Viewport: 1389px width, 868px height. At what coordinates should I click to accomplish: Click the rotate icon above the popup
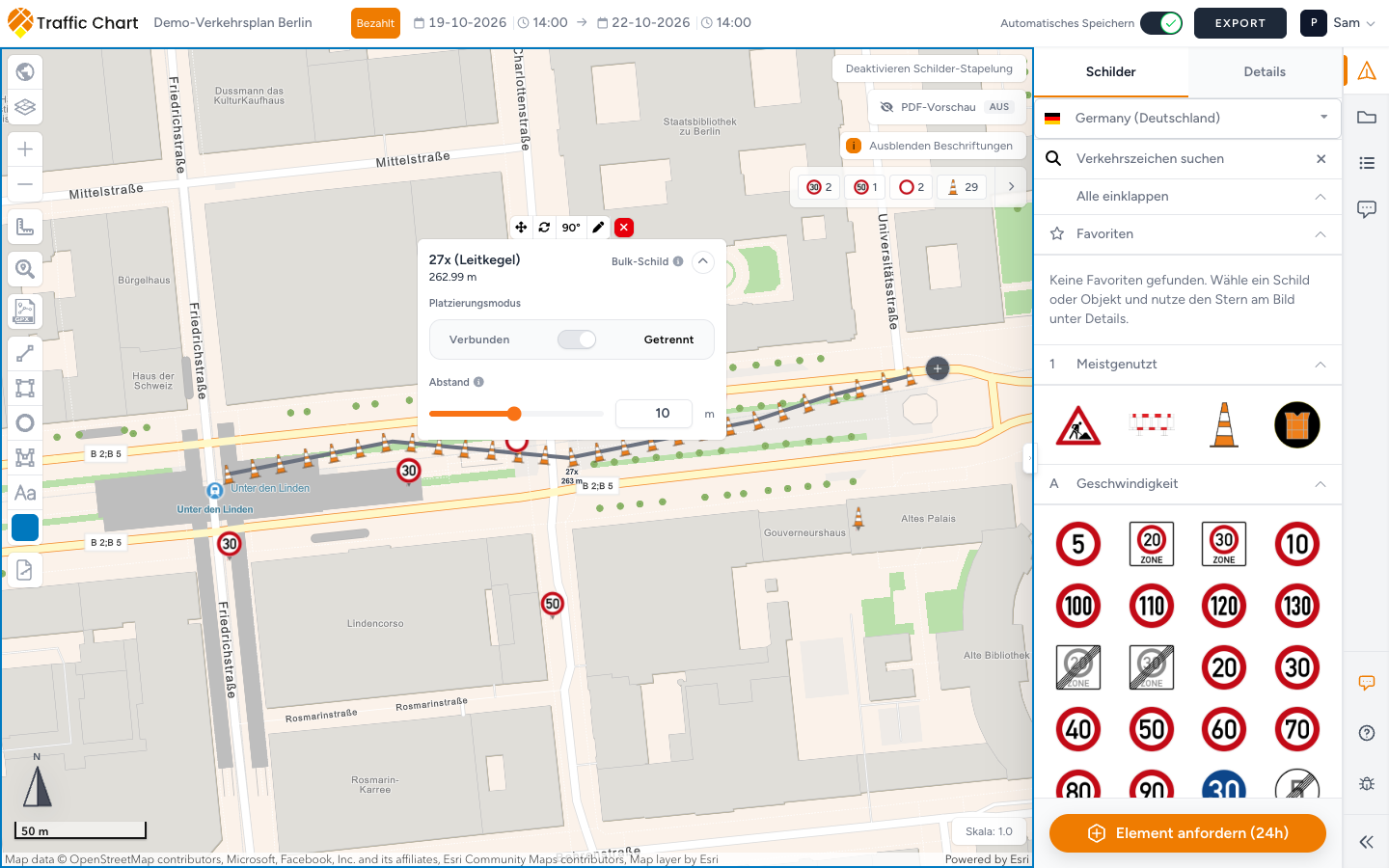pos(545,228)
